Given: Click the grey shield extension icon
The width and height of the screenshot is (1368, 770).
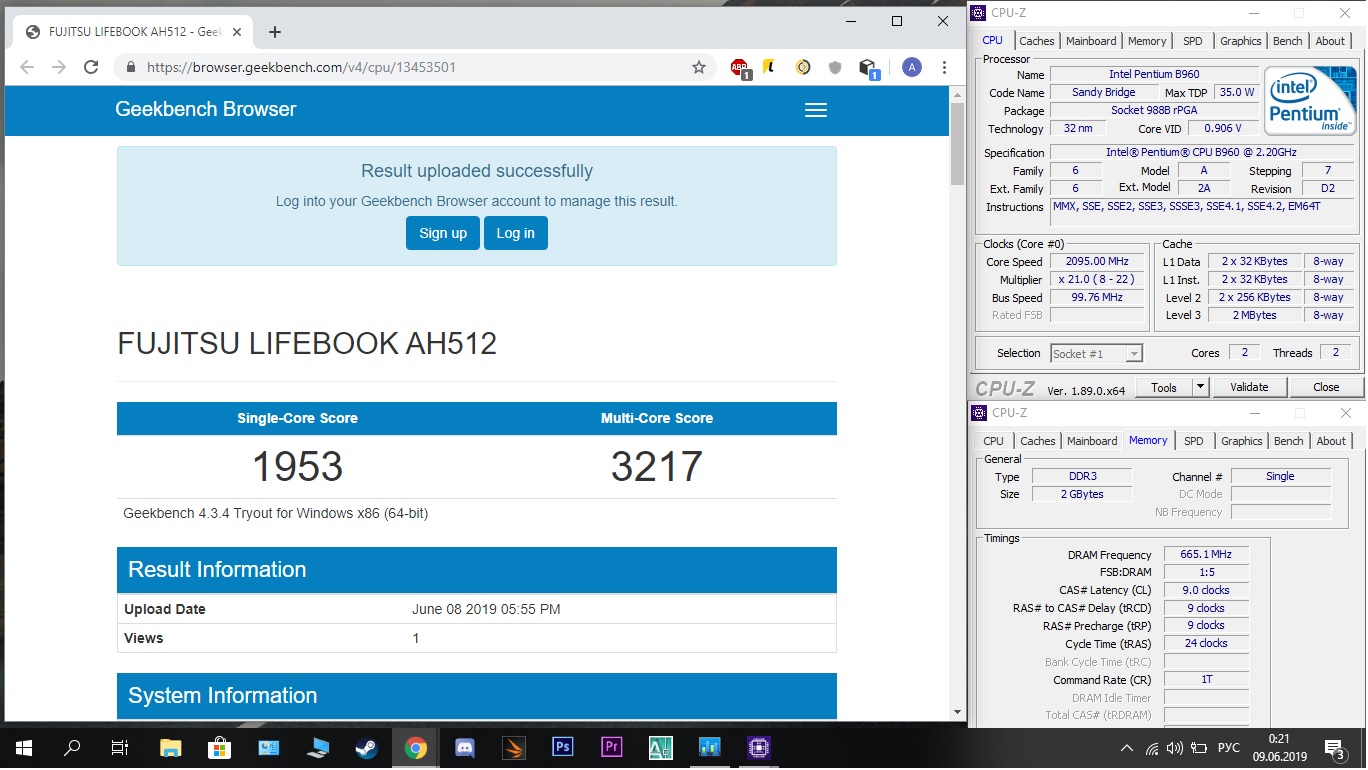Looking at the screenshot, I should pos(835,67).
